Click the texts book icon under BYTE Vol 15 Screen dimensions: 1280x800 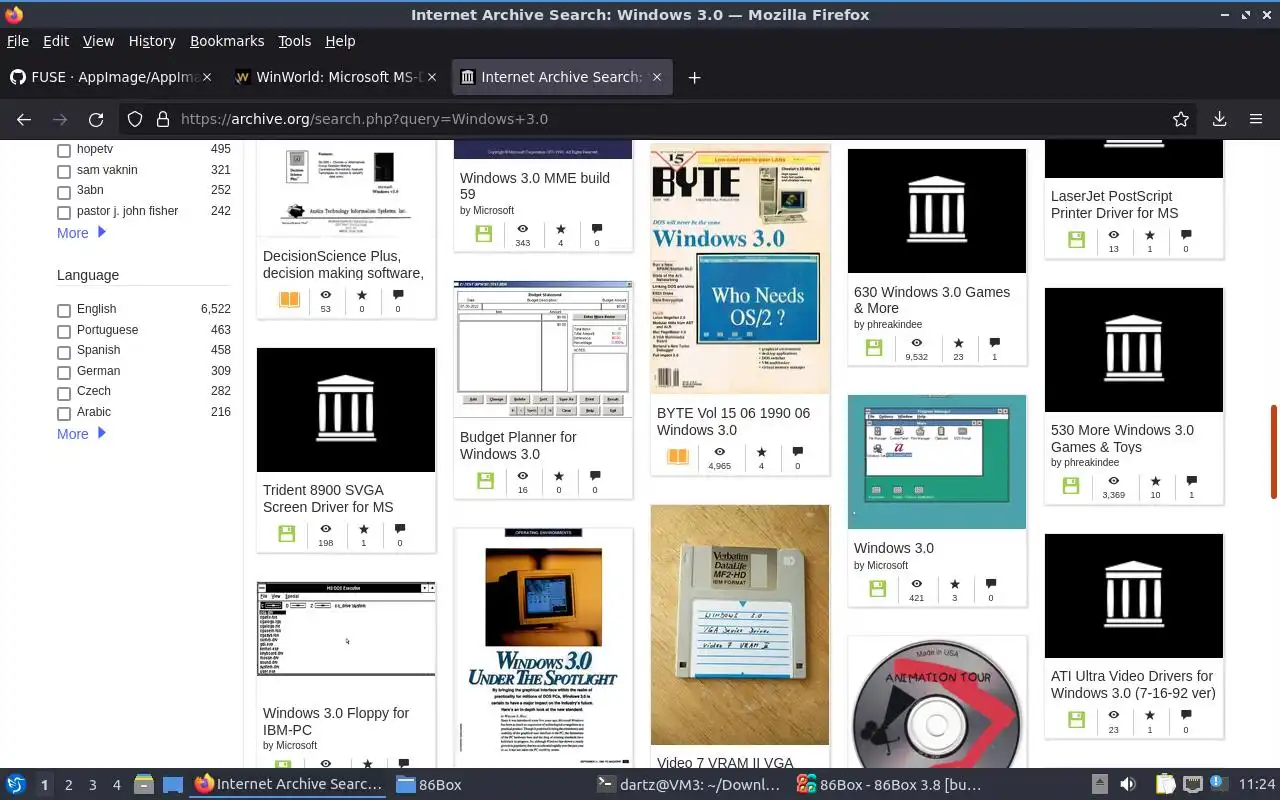coord(677,457)
